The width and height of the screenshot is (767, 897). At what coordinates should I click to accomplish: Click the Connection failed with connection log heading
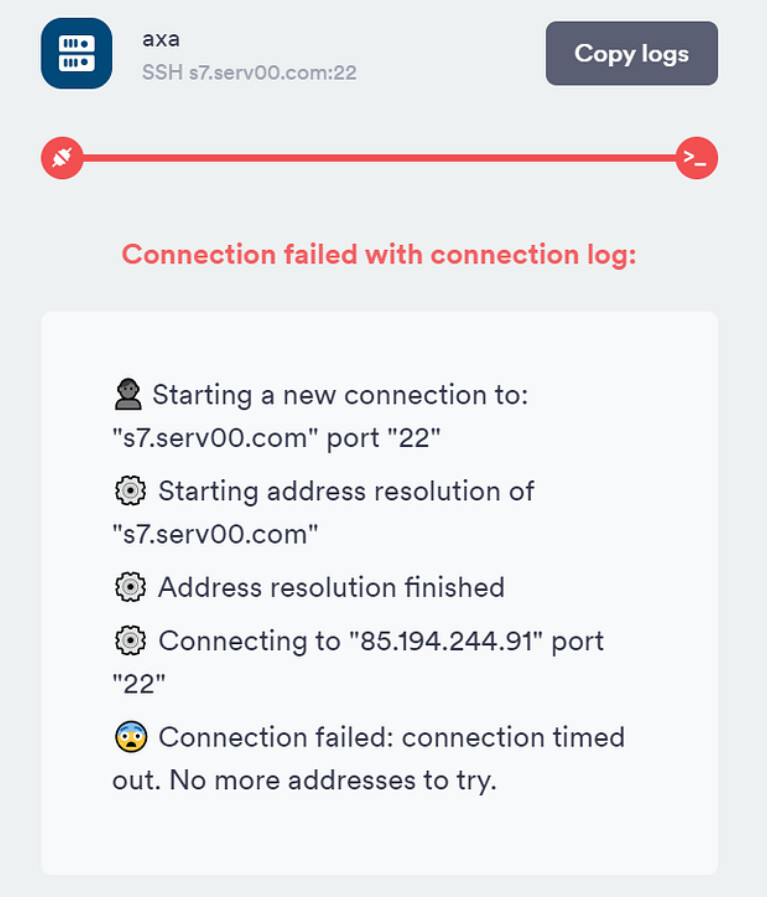point(379,254)
